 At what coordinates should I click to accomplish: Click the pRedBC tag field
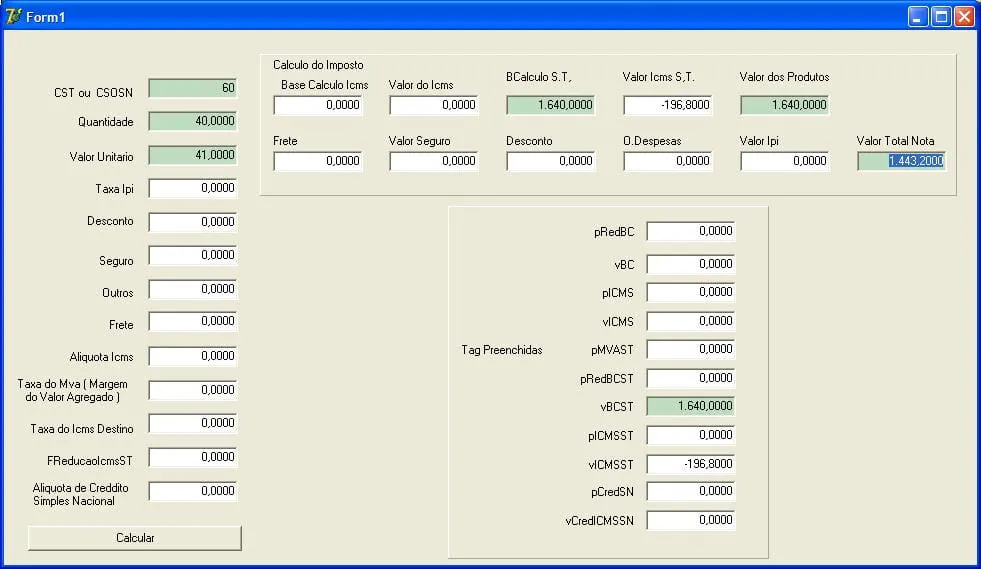coord(690,231)
